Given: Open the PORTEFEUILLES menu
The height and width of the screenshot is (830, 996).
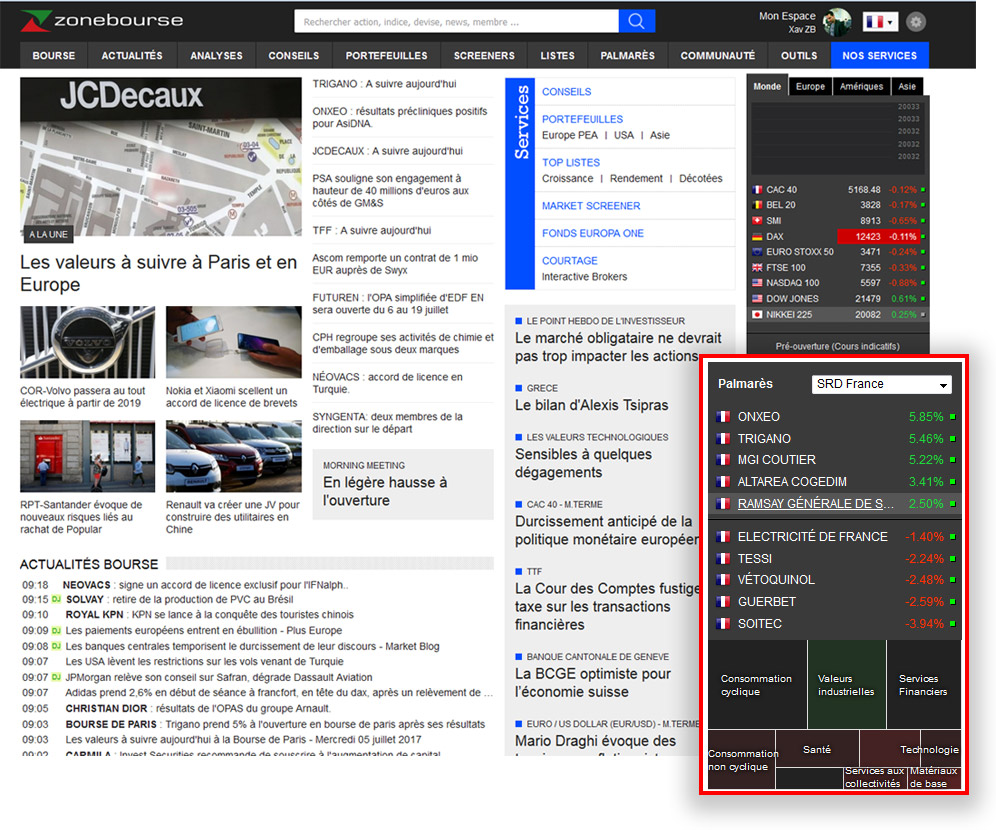Looking at the screenshot, I should pyautogui.click(x=386, y=56).
